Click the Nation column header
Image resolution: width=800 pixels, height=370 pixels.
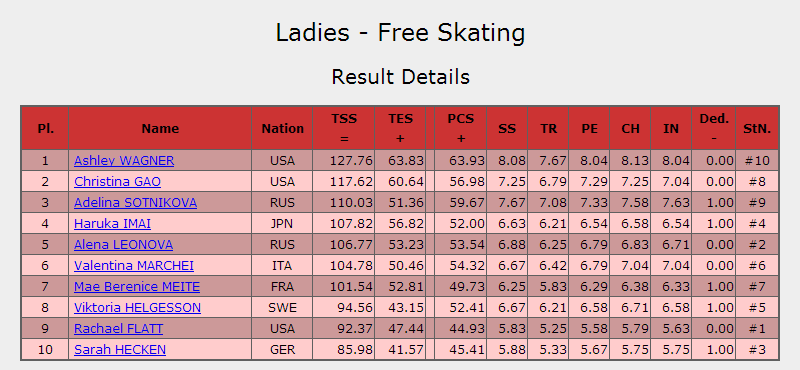point(283,128)
